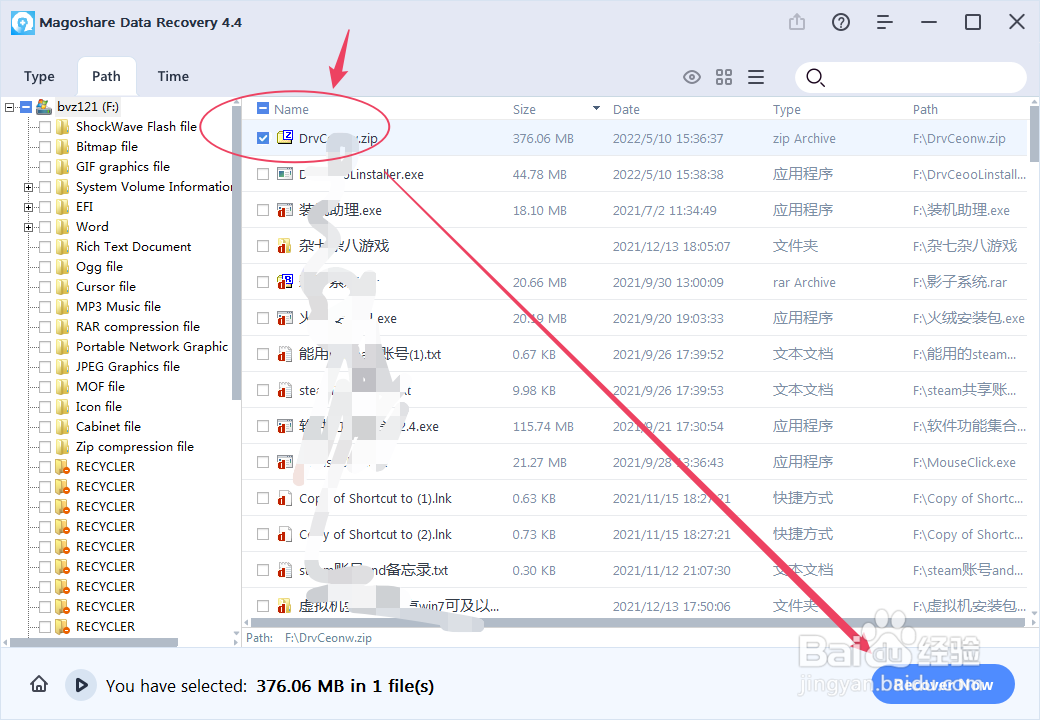Toggle the bvz121 (F:) drive checkbox
This screenshot has height=720, width=1040.
(x=26, y=107)
